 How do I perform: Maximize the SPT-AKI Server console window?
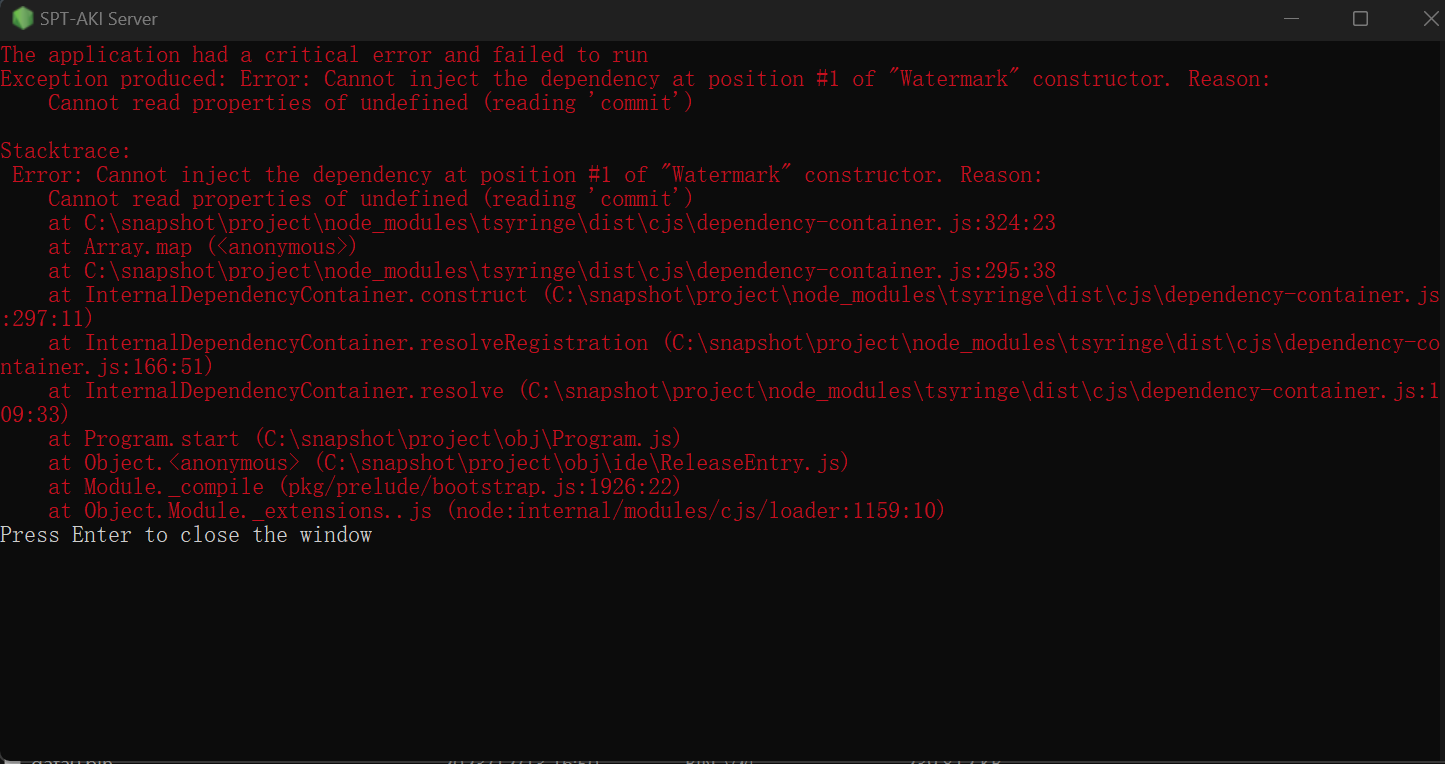coord(1360,18)
